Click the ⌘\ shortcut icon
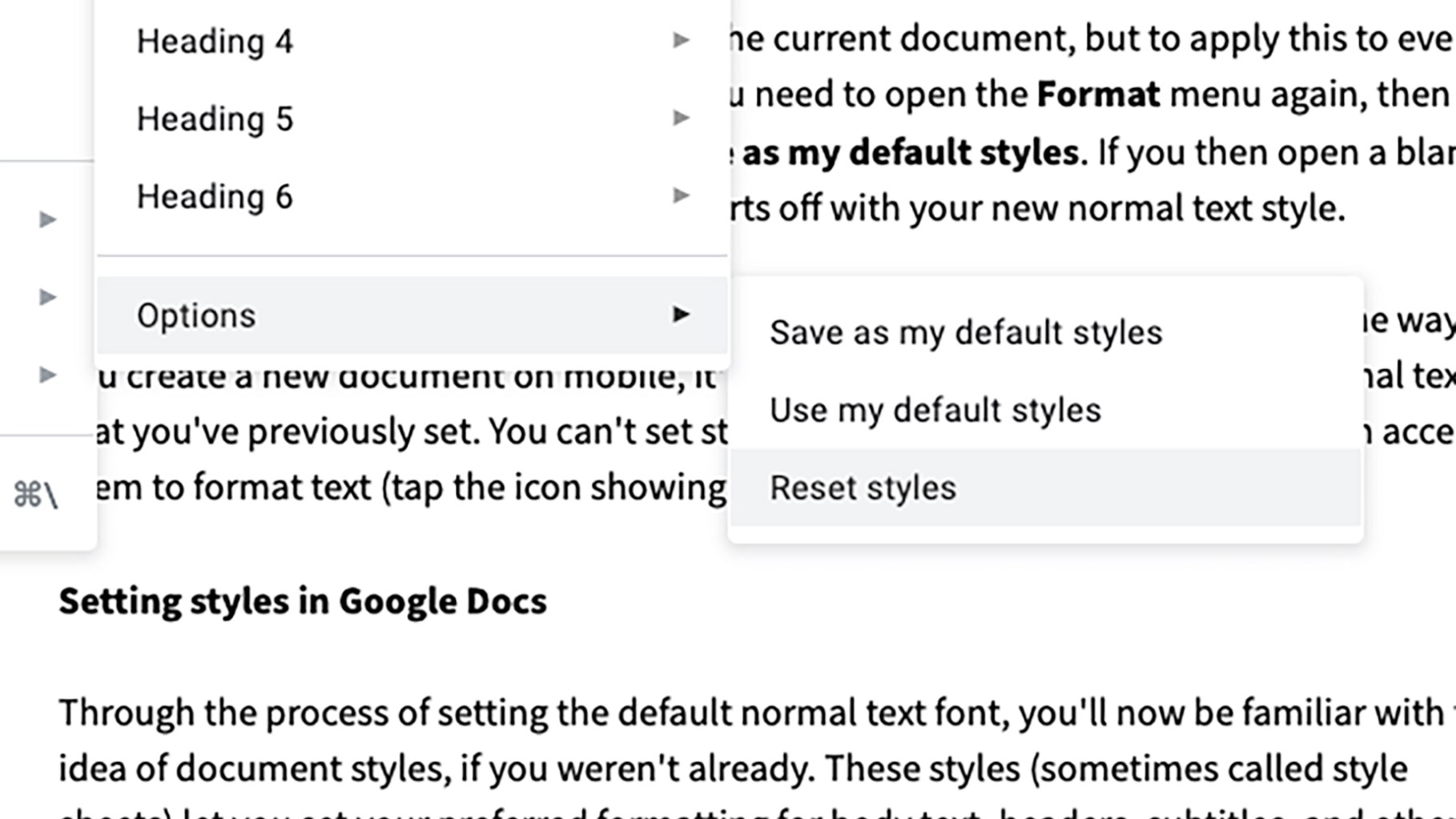The image size is (1456, 819). pos(38,485)
